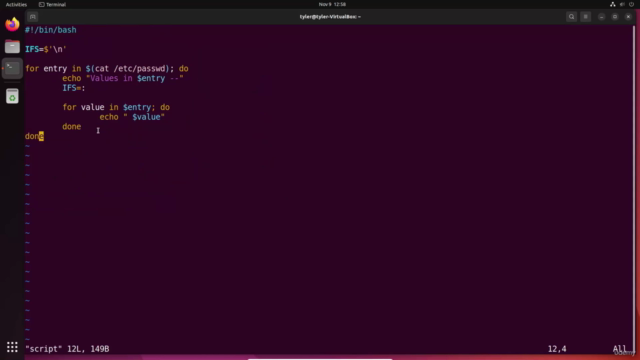The height and width of the screenshot is (360, 640).
Task: Click the 'Values in $entry --' string
Action: [x=135, y=78]
